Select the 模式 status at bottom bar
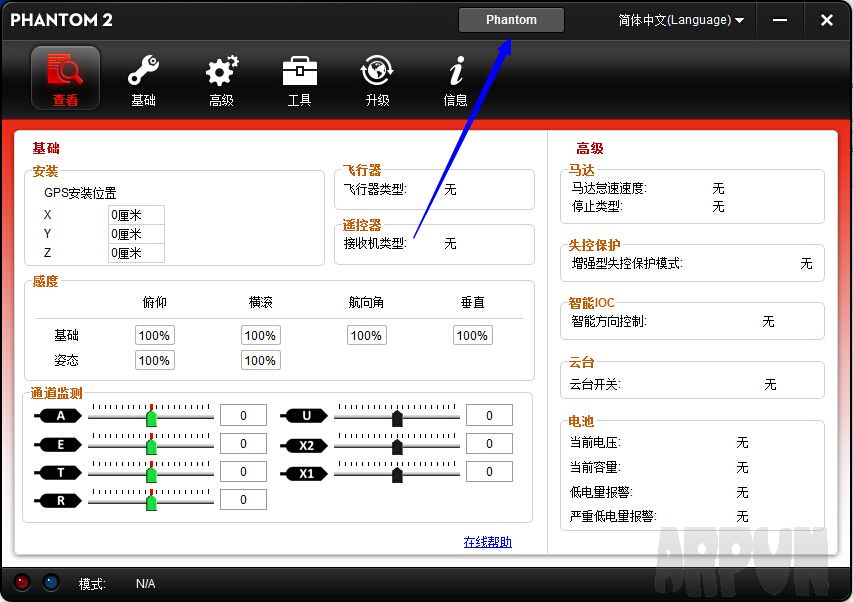The width and height of the screenshot is (853, 602). (x=92, y=583)
